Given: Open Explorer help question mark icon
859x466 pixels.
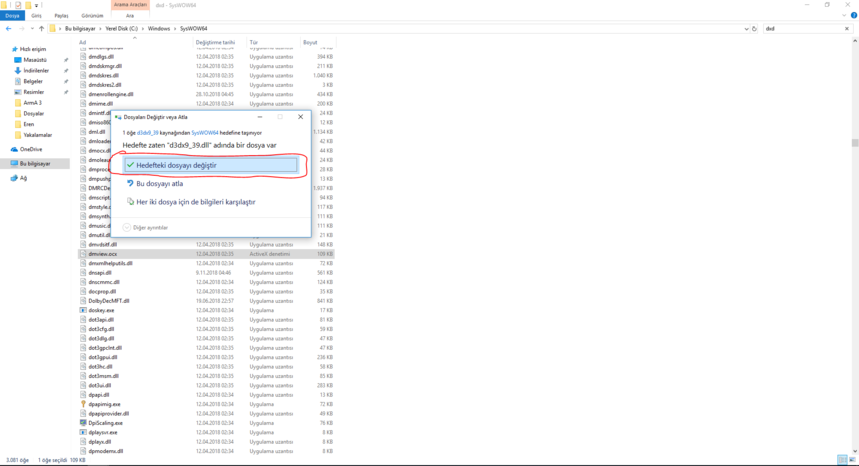Looking at the screenshot, I should [x=854, y=15].
